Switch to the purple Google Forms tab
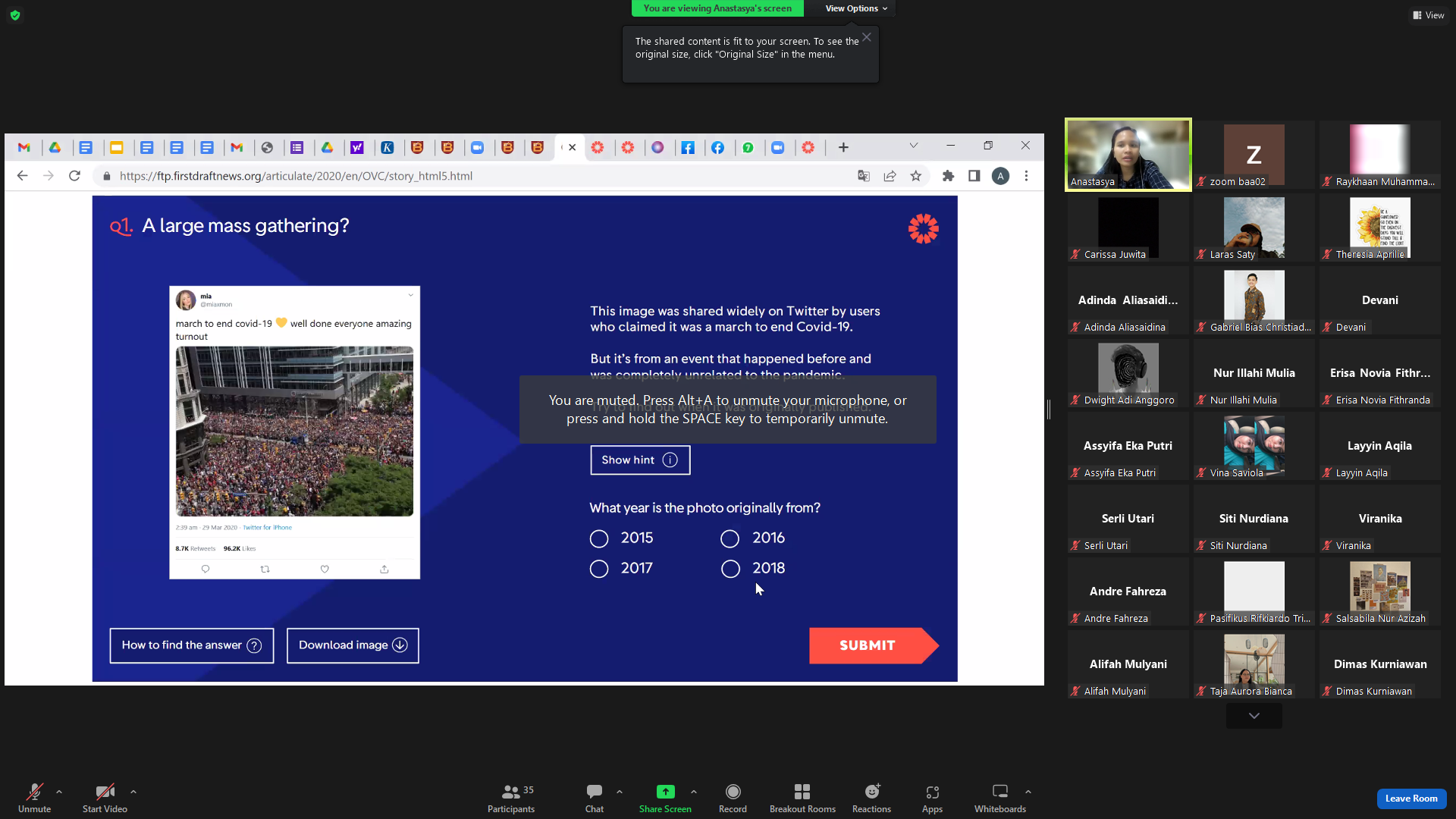This screenshot has width=1456, height=819. (x=297, y=148)
